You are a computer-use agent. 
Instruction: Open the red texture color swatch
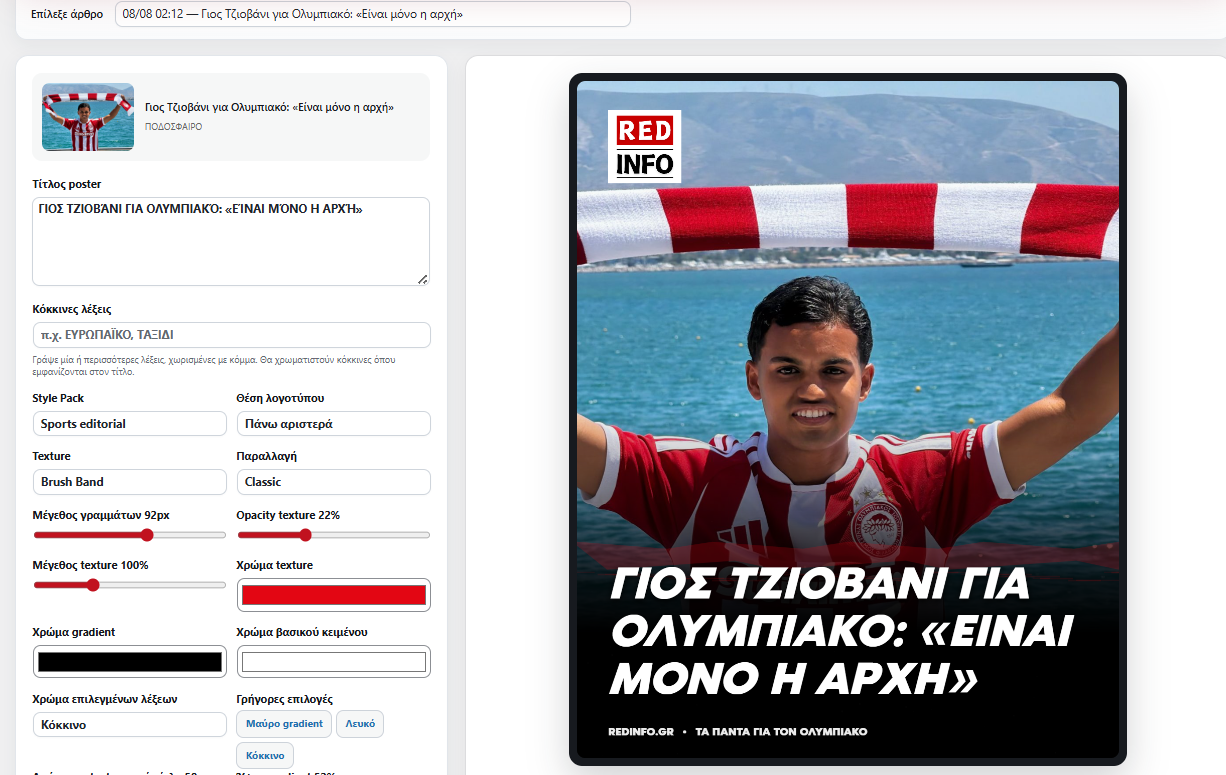point(333,595)
